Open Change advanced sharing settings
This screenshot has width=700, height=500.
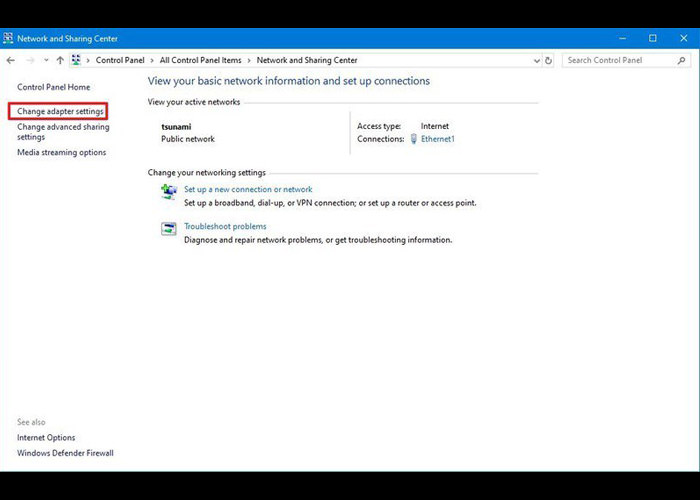point(63,132)
